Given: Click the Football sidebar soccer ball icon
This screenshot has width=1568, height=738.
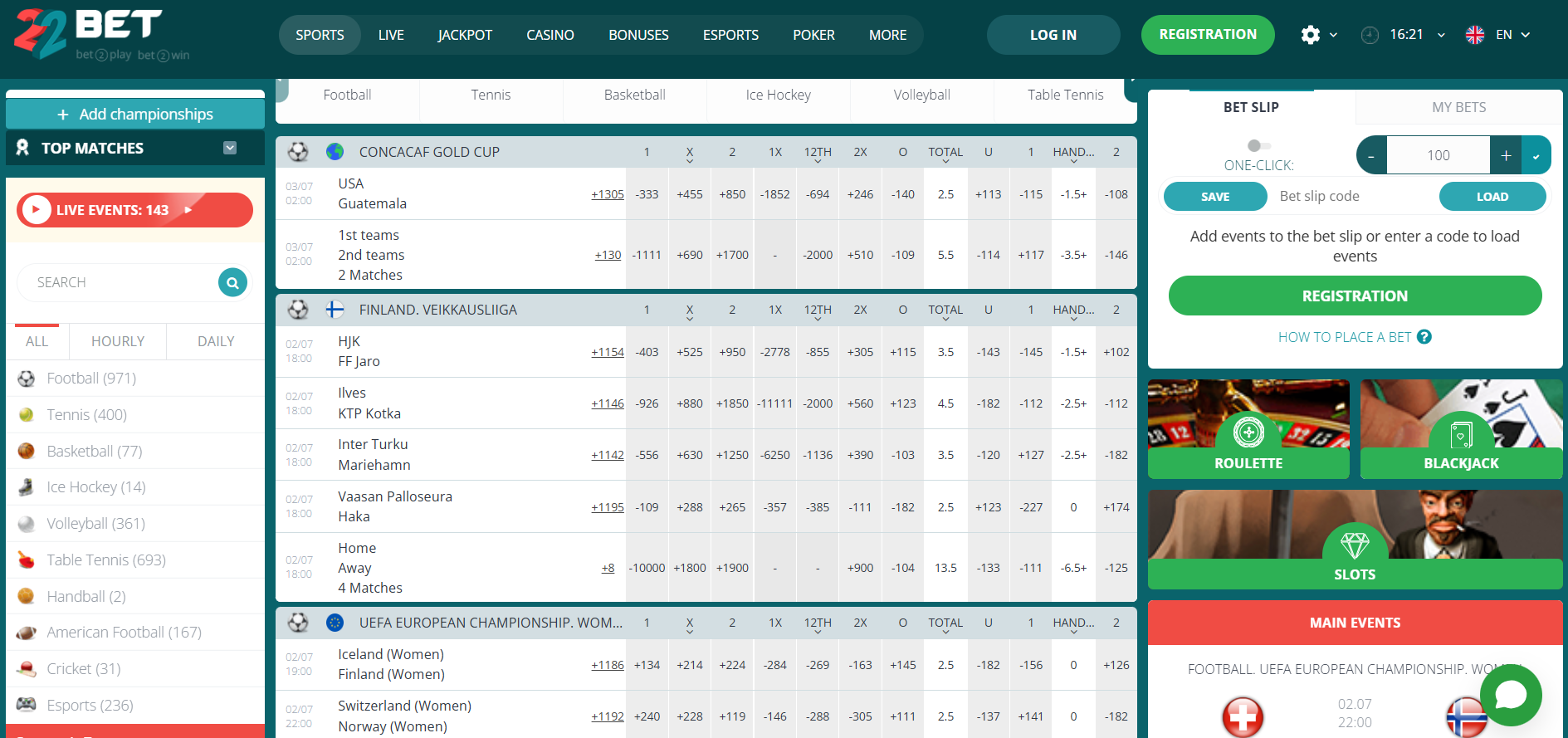Looking at the screenshot, I should click(x=27, y=379).
